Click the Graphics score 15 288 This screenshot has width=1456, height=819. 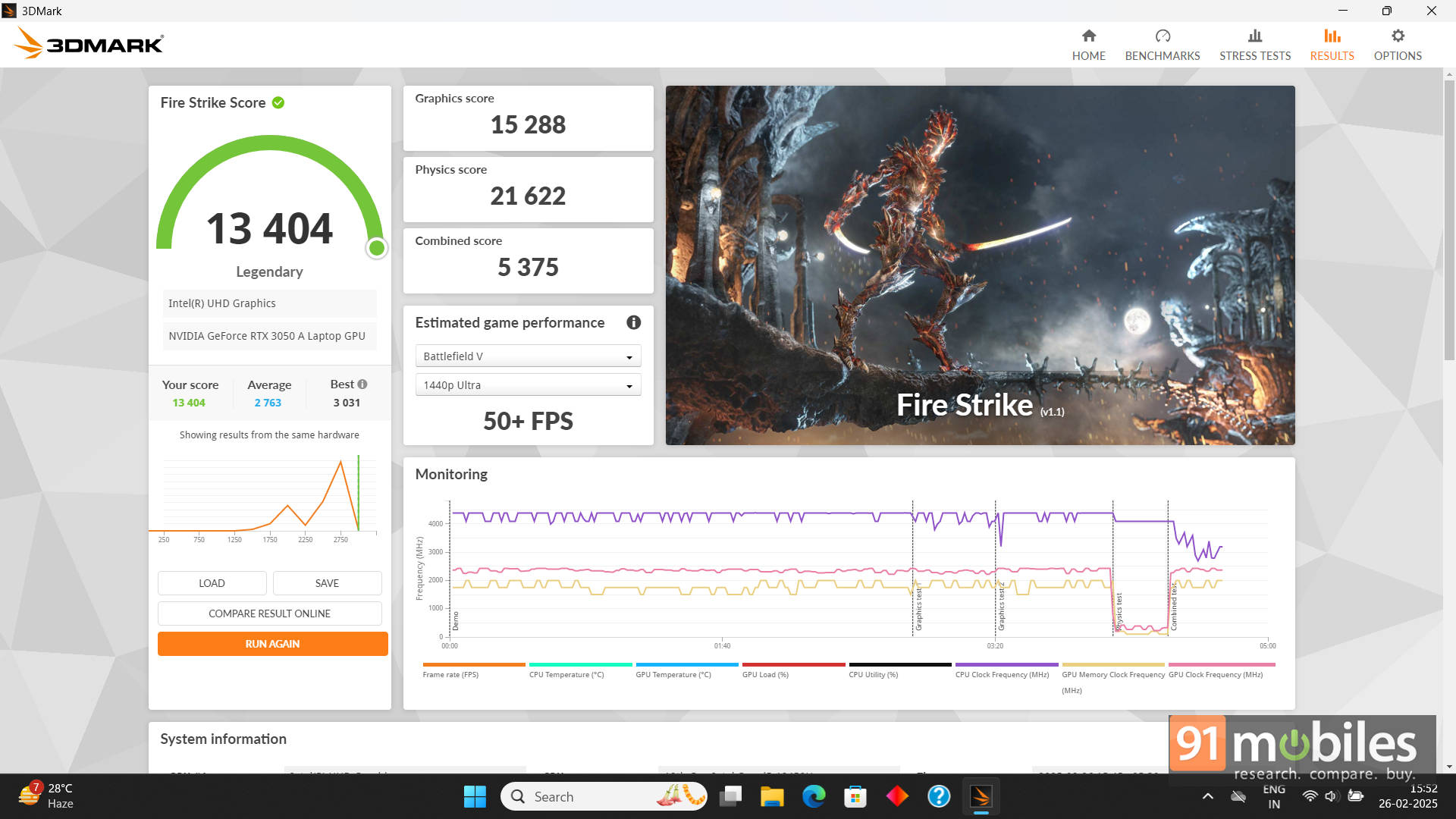(528, 124)
